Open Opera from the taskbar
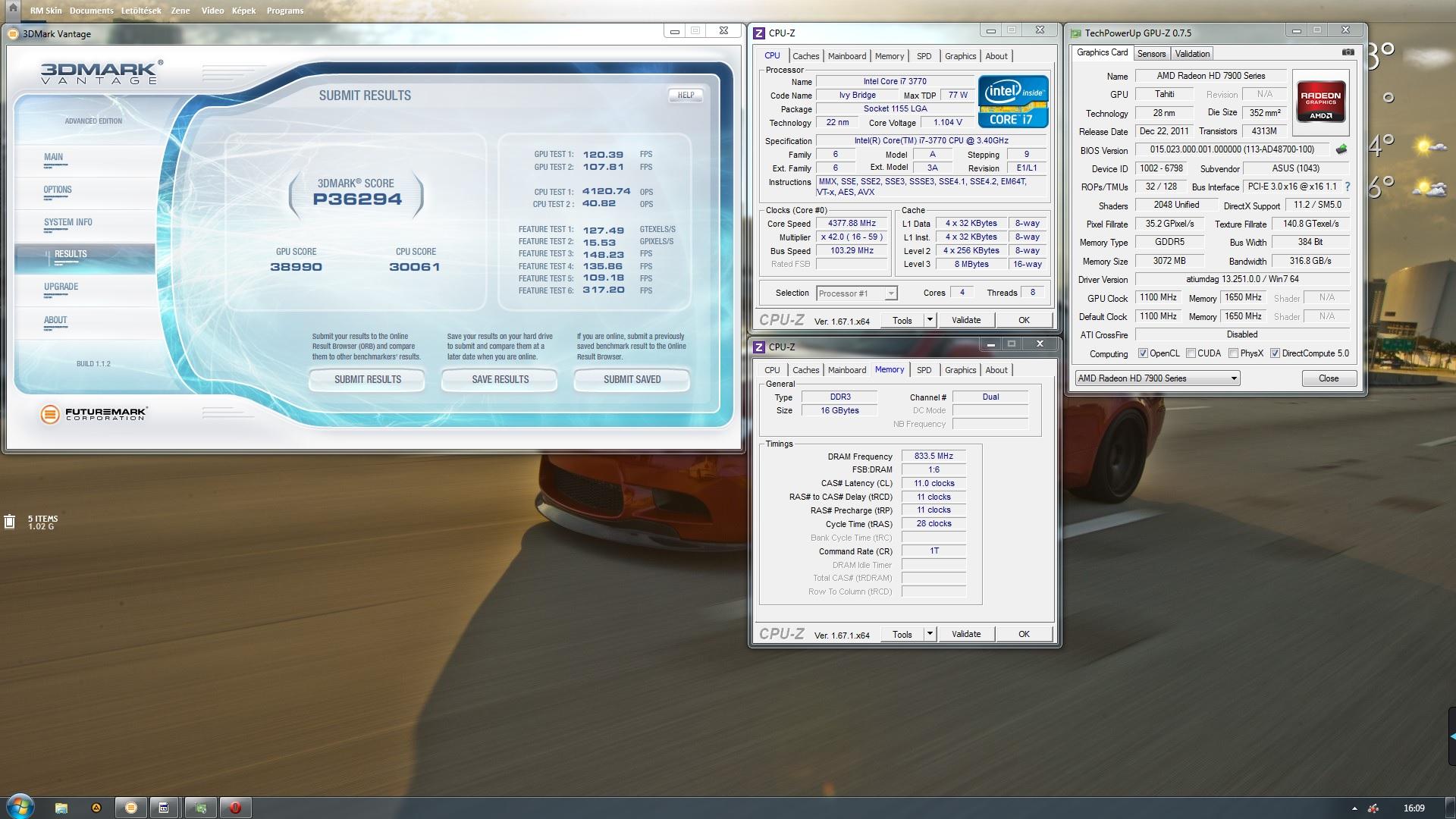 pyautogui.click(x=235, y=808)
